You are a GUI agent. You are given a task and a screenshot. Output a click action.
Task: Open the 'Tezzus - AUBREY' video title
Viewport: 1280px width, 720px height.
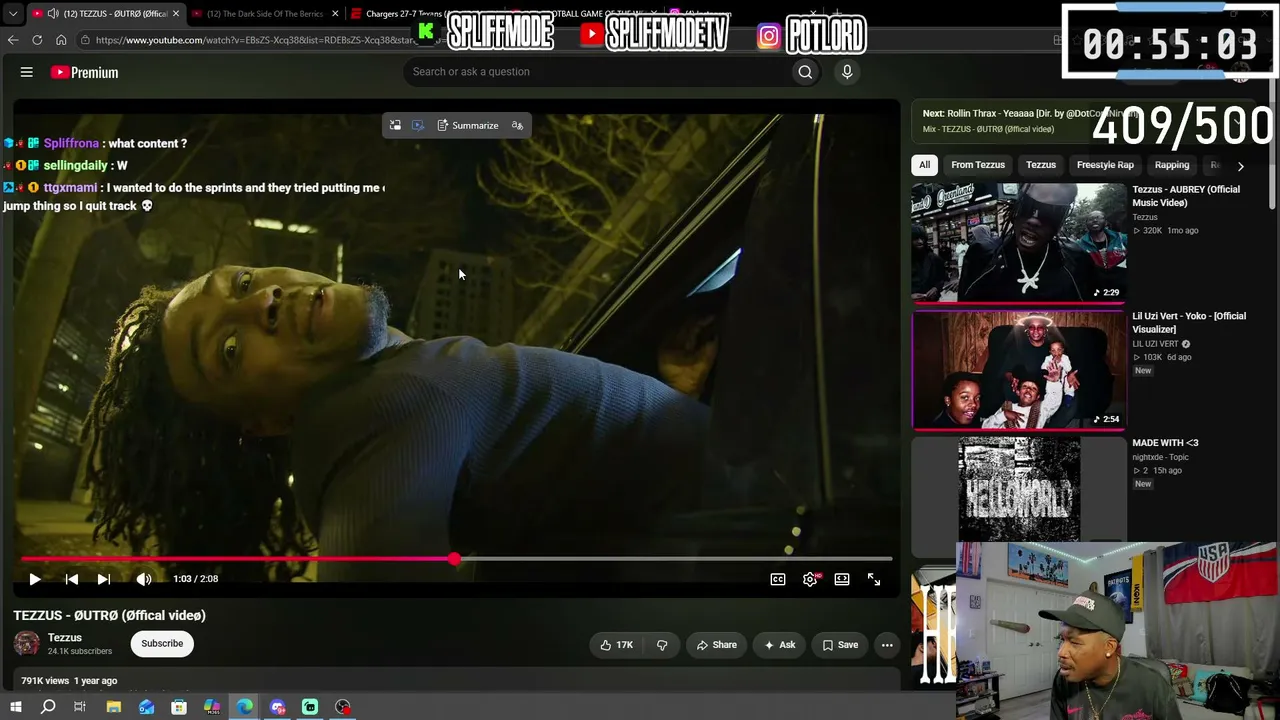pos(1186,196)
